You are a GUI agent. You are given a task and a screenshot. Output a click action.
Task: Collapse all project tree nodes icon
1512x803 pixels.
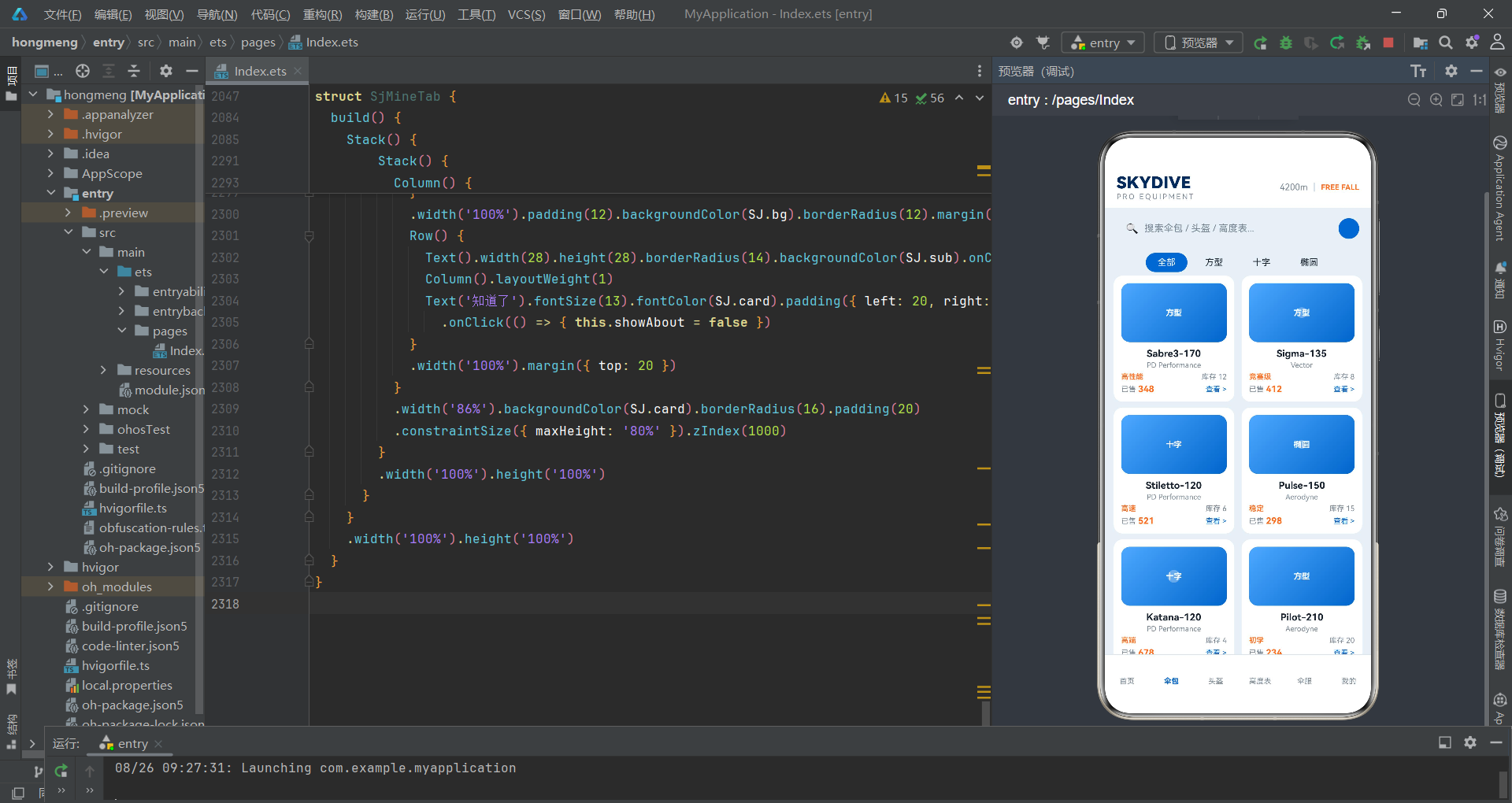click(x=134, y=71)
